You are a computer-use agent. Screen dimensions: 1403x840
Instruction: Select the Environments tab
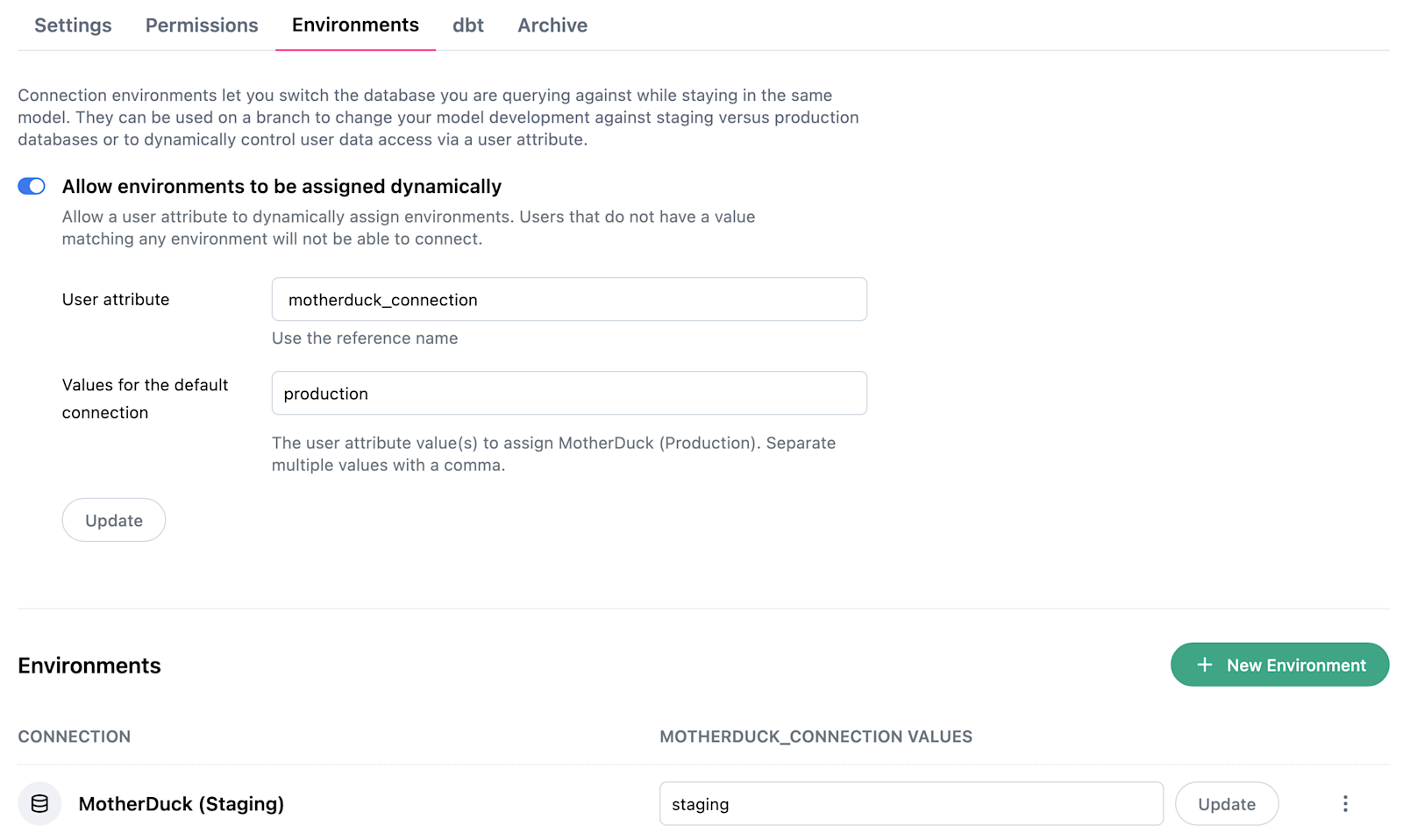tap(355, 25)
